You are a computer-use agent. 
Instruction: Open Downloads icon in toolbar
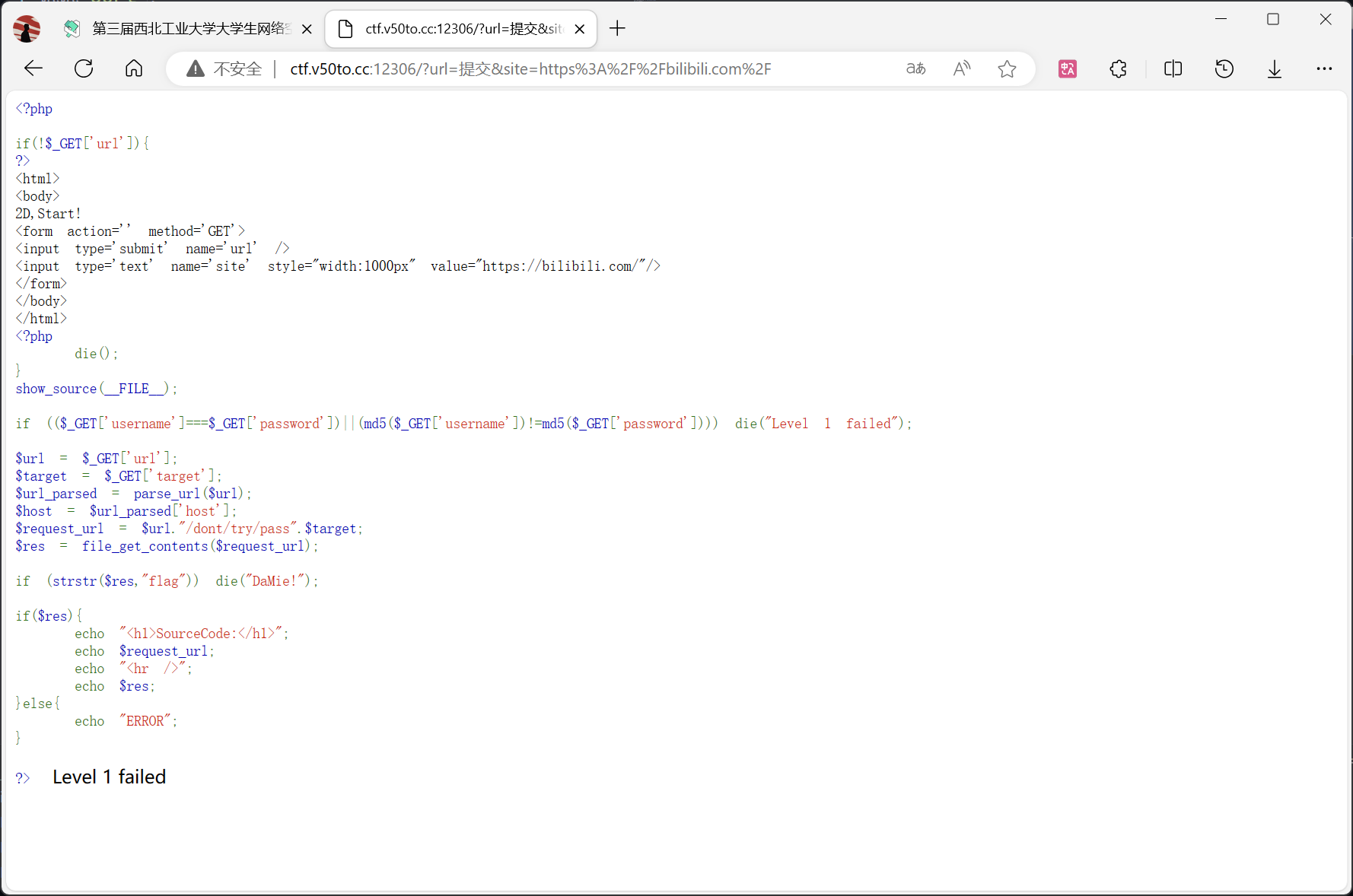[x=1275, y=69]
